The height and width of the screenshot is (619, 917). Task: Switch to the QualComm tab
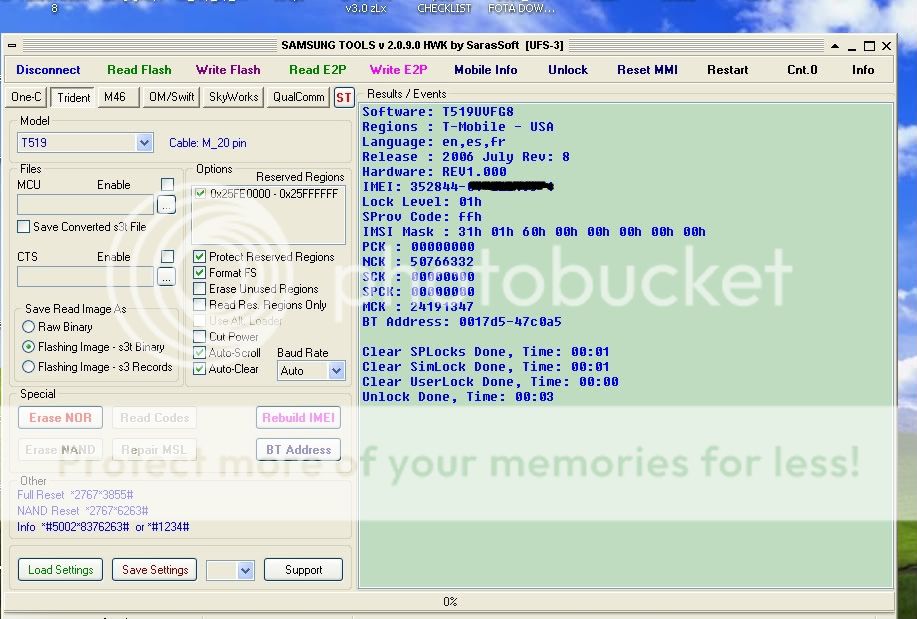298,97
